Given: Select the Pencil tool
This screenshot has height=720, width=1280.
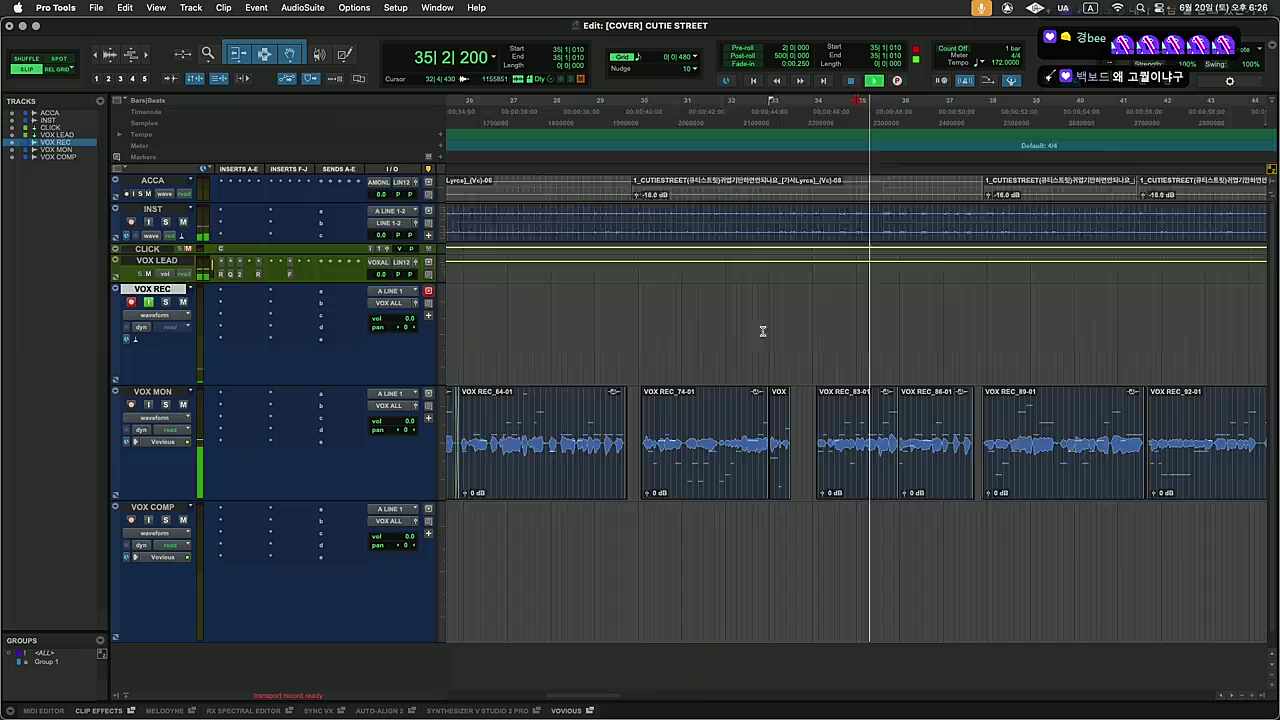Looking at the screenshot, I should [344, 54].
